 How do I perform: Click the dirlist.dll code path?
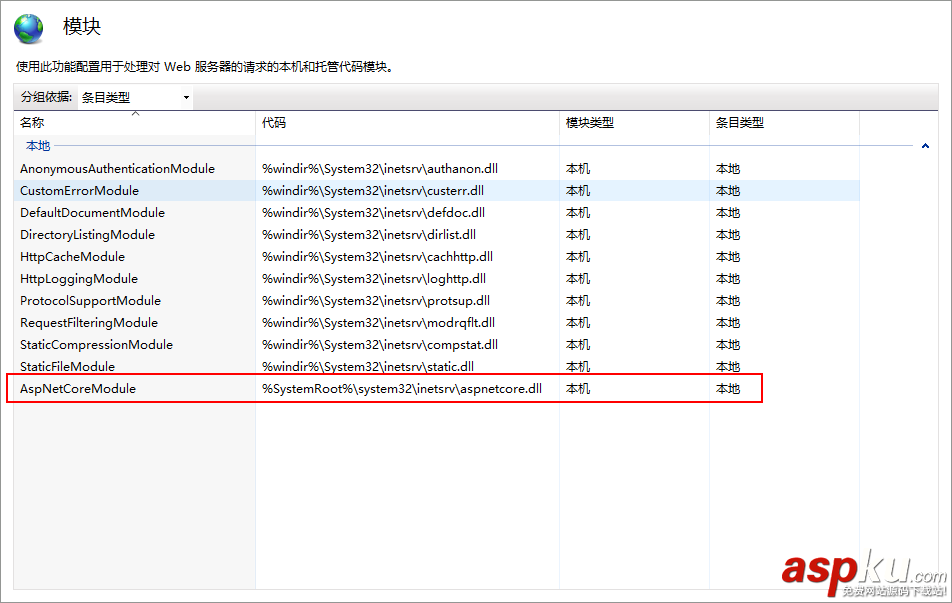coord(369,234)
